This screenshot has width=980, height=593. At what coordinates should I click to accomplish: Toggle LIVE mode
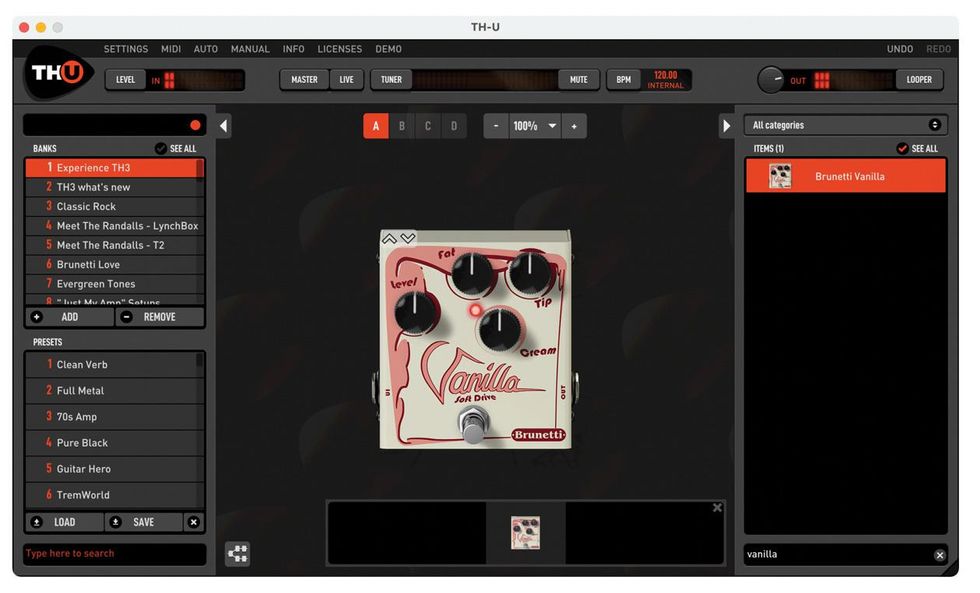tap(346, 80)
